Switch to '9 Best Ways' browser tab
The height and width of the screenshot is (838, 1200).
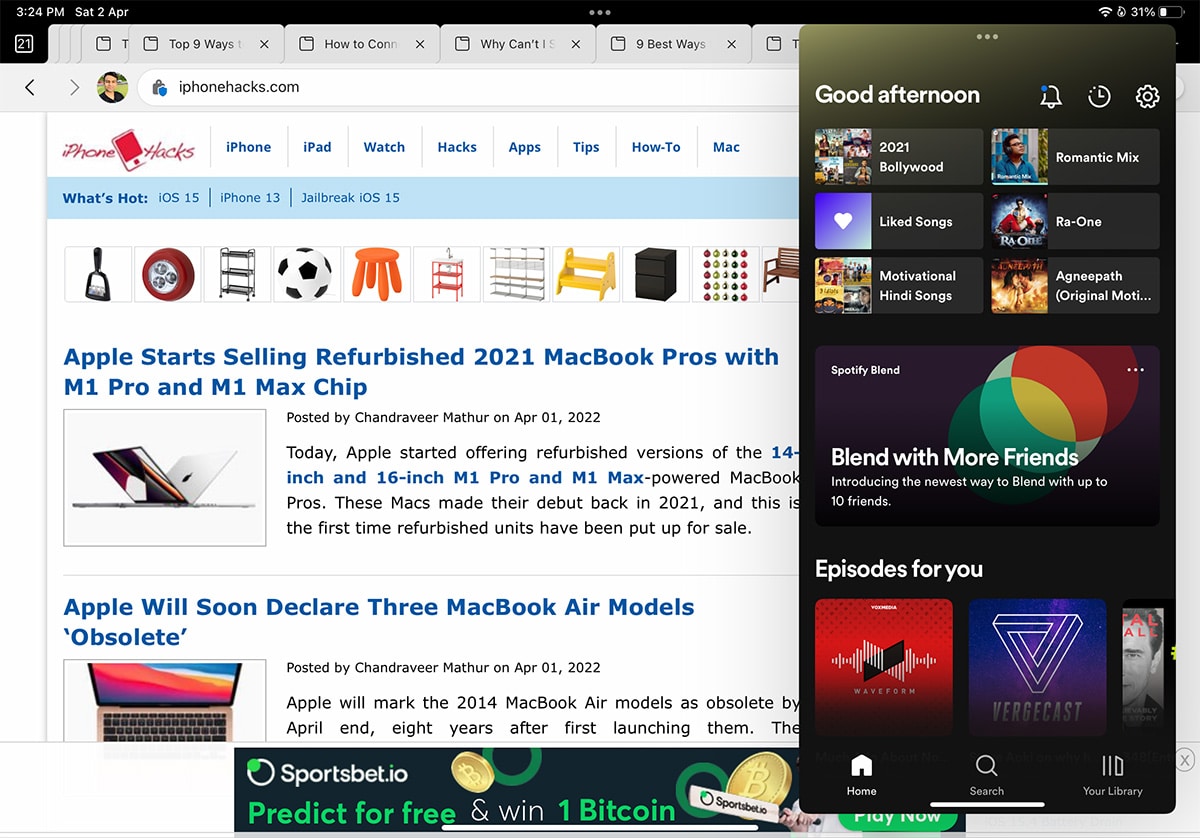670,44
